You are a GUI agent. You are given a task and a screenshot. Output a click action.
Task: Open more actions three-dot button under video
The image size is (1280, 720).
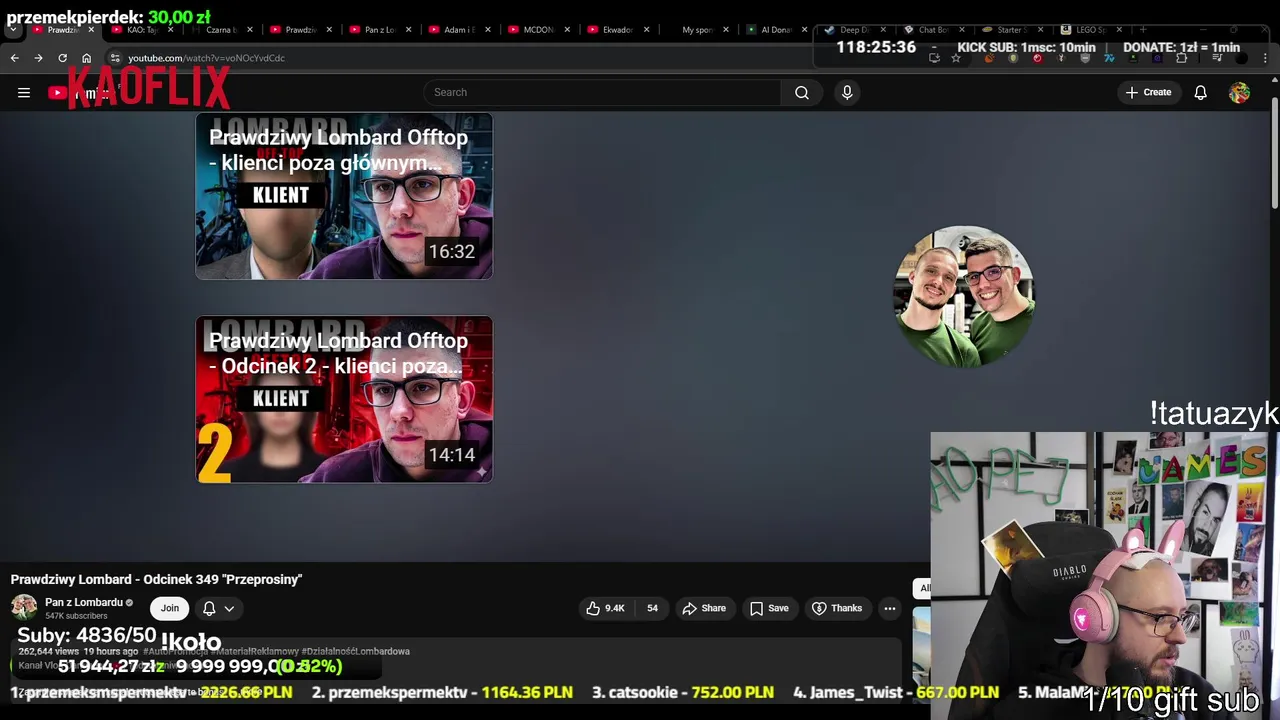pos(889,608)
